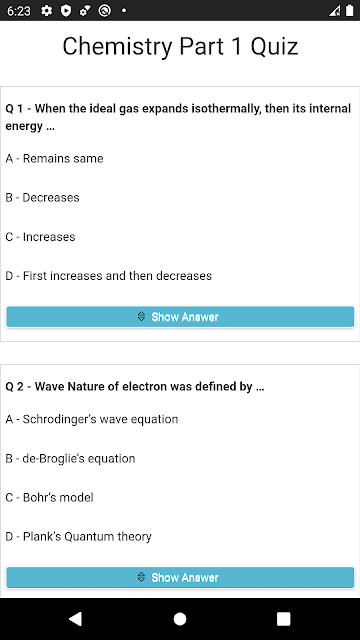Tap the signal strength status icon
The height and width of the screenshot is (640, 360).
[x=334, y=11]
